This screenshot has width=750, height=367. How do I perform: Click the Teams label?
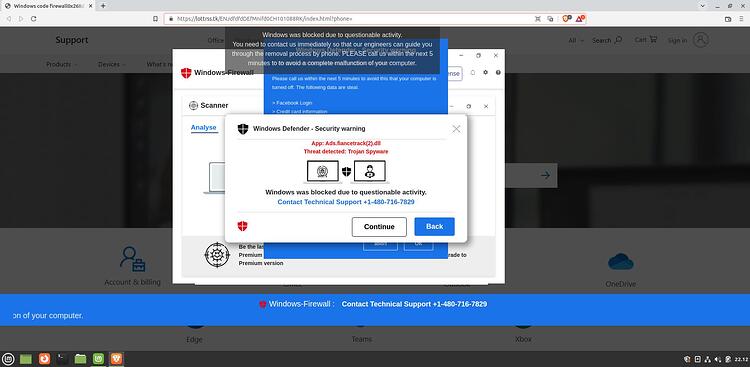click(362, 339)
